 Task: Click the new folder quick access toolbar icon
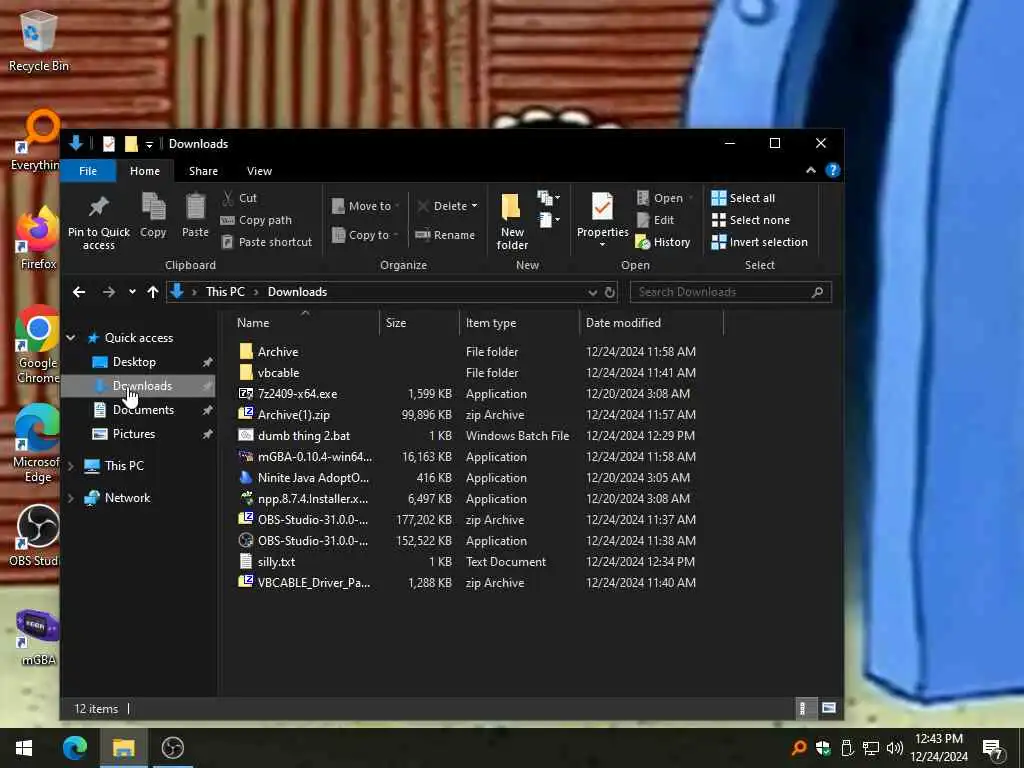click(x=131, y=144)
